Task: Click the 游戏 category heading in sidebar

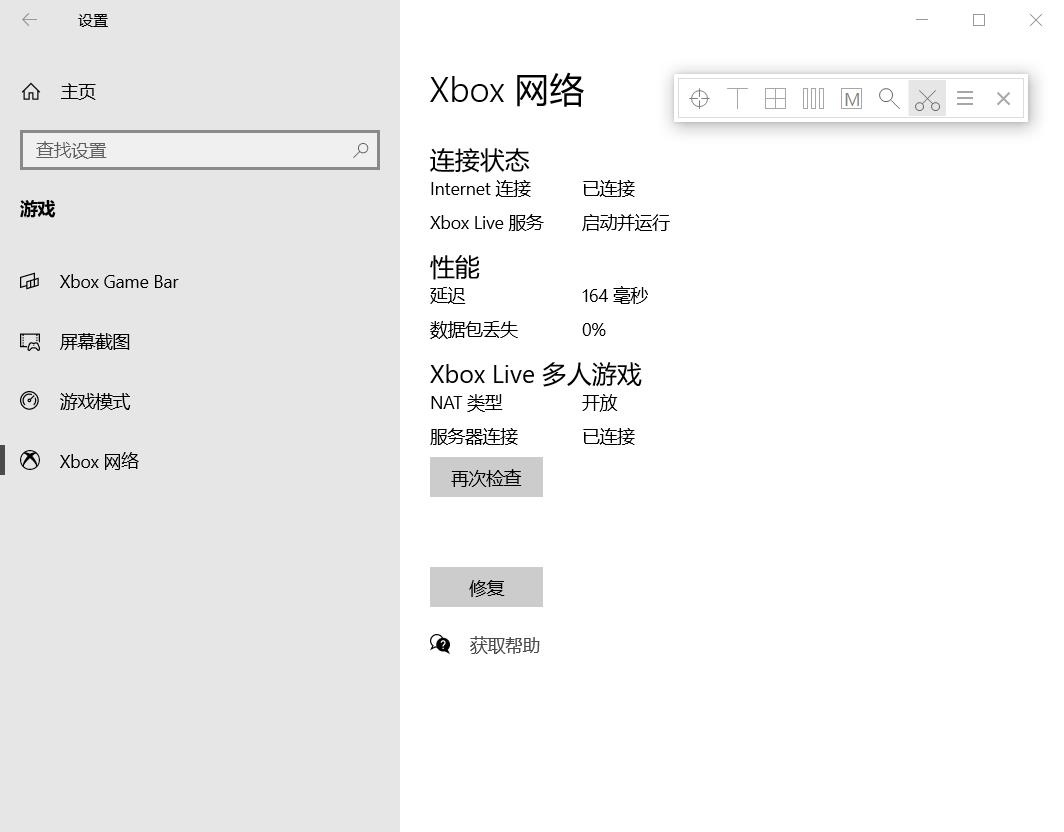Action: point(37,209)
